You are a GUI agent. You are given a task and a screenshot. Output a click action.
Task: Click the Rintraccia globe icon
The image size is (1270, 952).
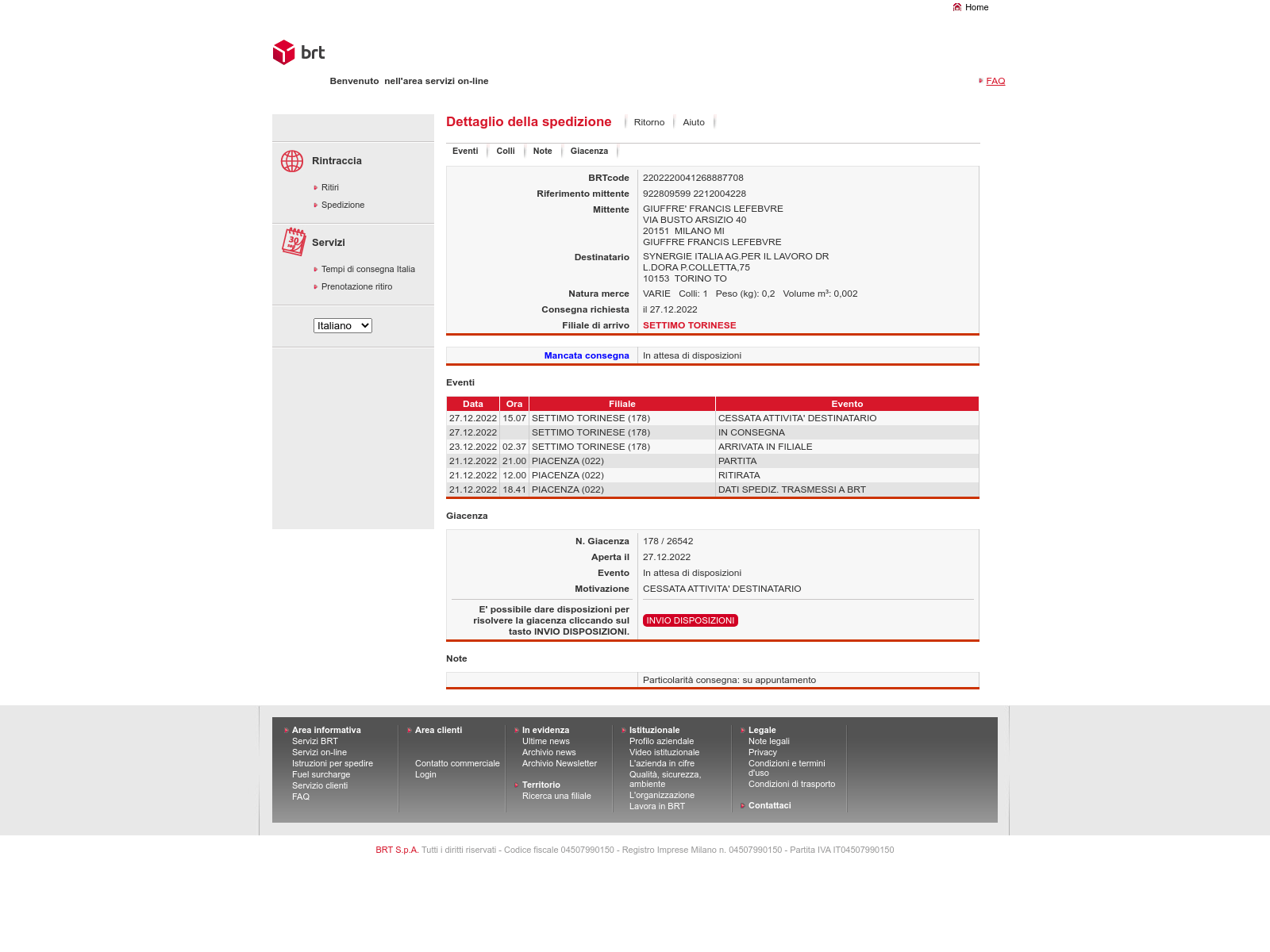(292, 161)
